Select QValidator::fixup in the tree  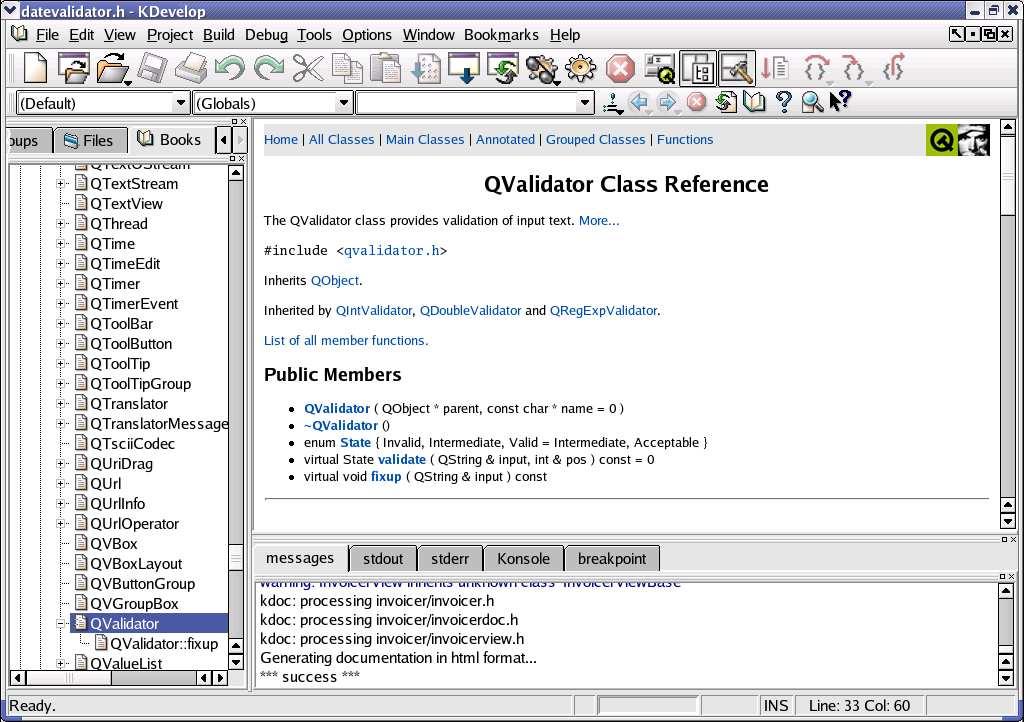click(164, 644)
